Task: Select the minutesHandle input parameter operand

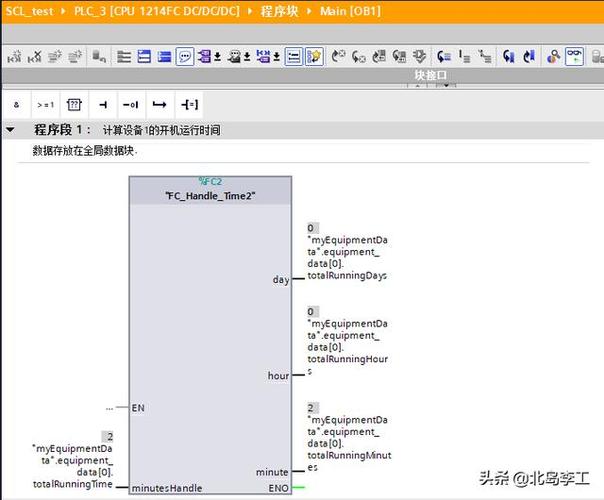Action: point(72,465)
